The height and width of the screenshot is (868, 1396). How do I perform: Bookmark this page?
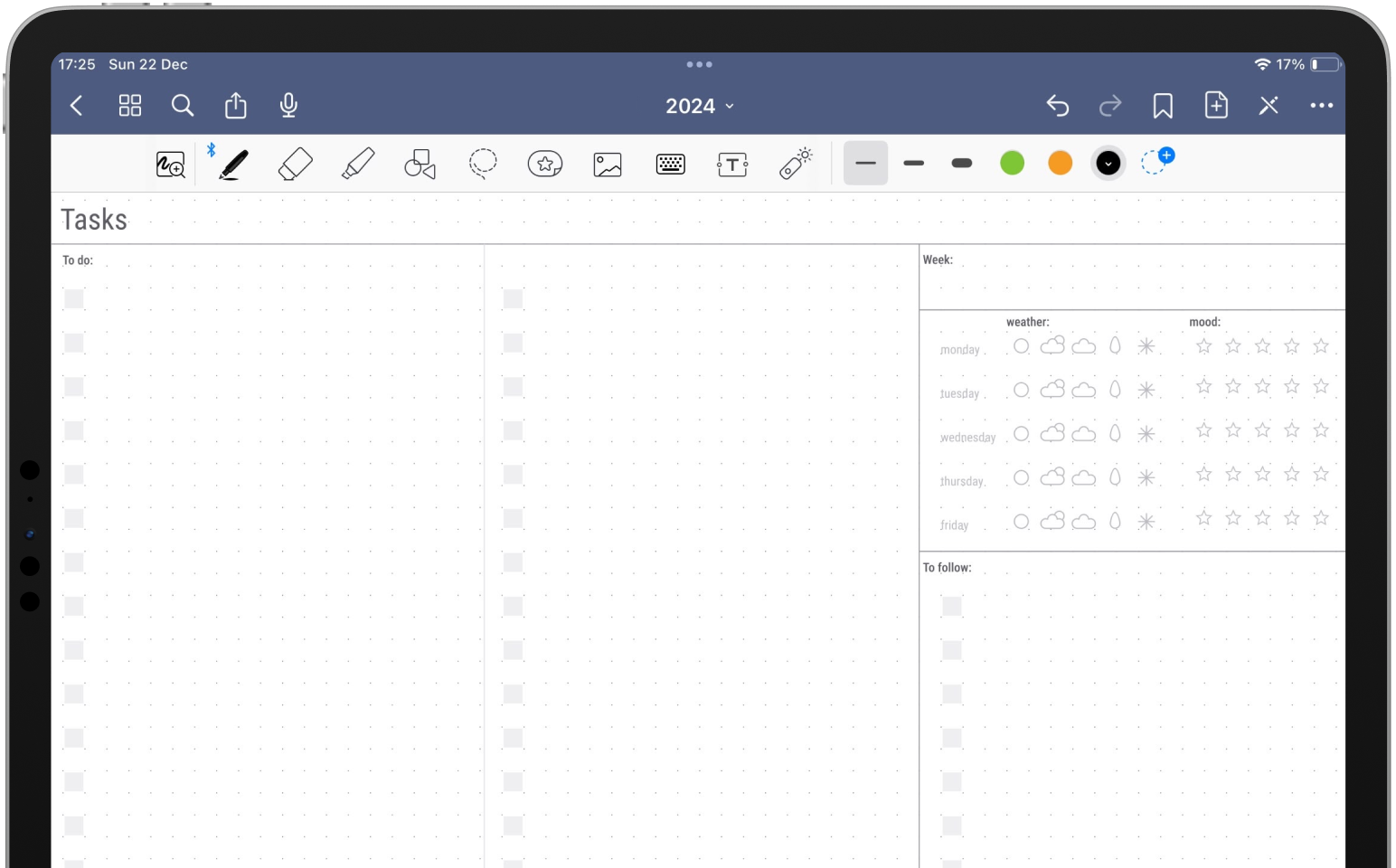click(1163, 106)
